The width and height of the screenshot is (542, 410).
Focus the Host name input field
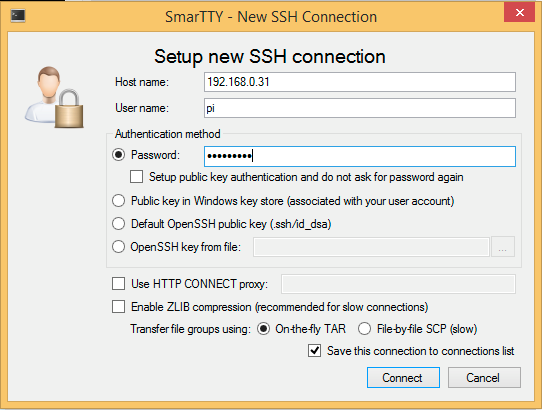360,82
